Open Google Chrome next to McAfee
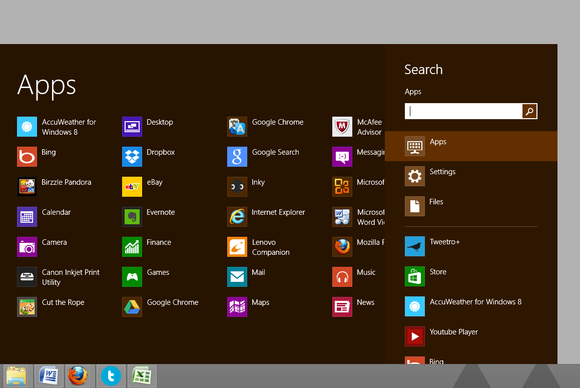This screenshot has height=388, width=580. [265, 127]
